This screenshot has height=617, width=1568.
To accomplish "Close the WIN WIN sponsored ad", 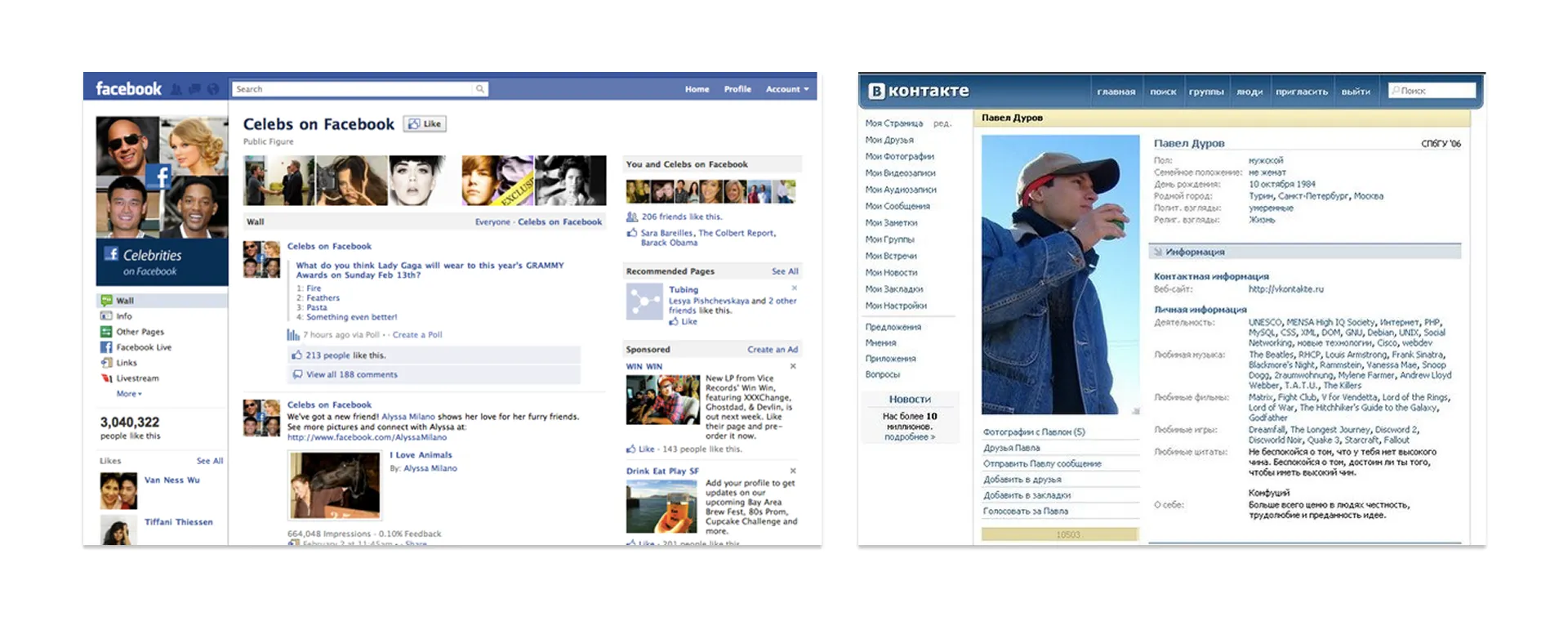I will pyautogui.click(x=793, y=366).
